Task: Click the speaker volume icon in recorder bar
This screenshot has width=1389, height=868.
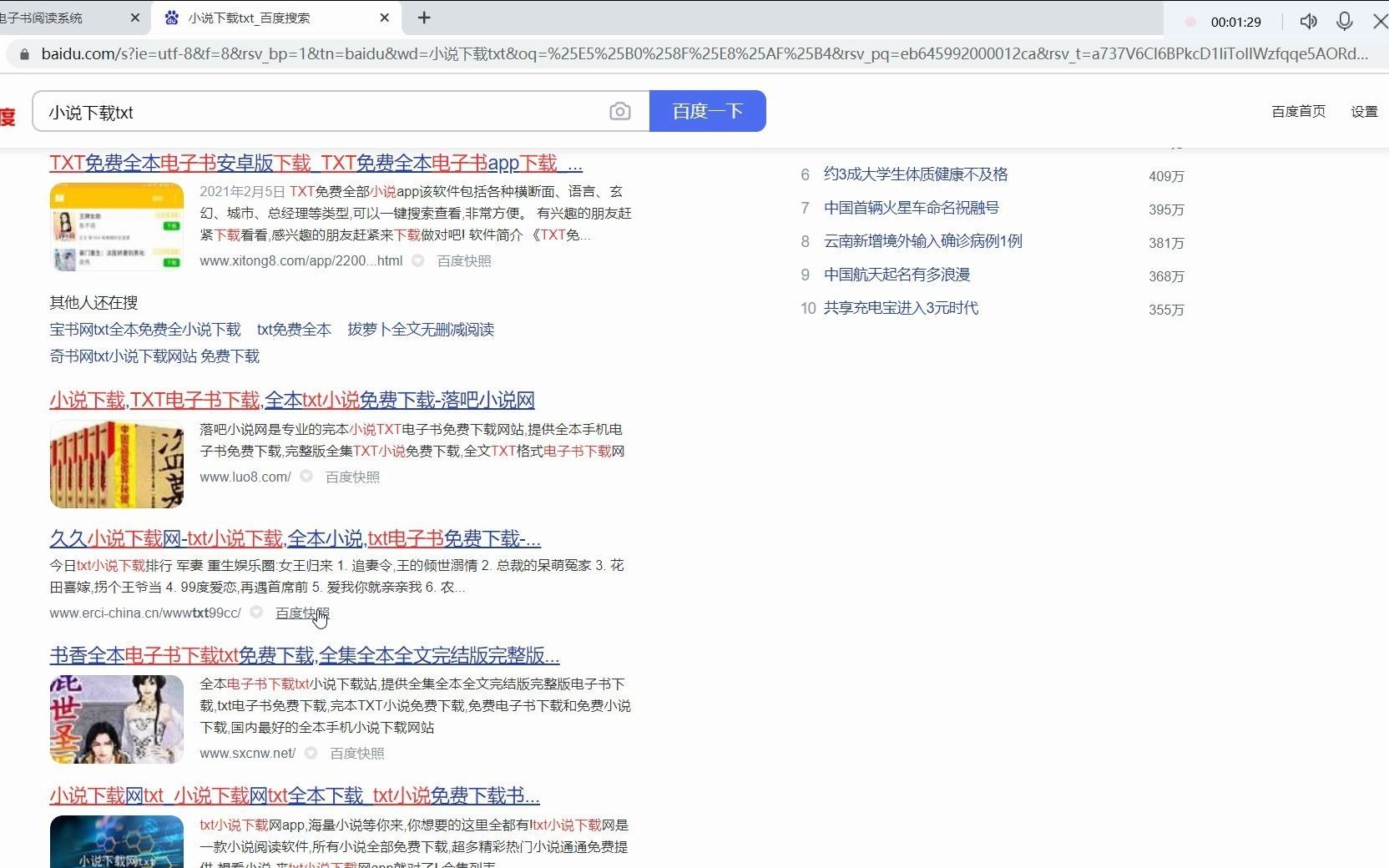Action: point(1308,22)
